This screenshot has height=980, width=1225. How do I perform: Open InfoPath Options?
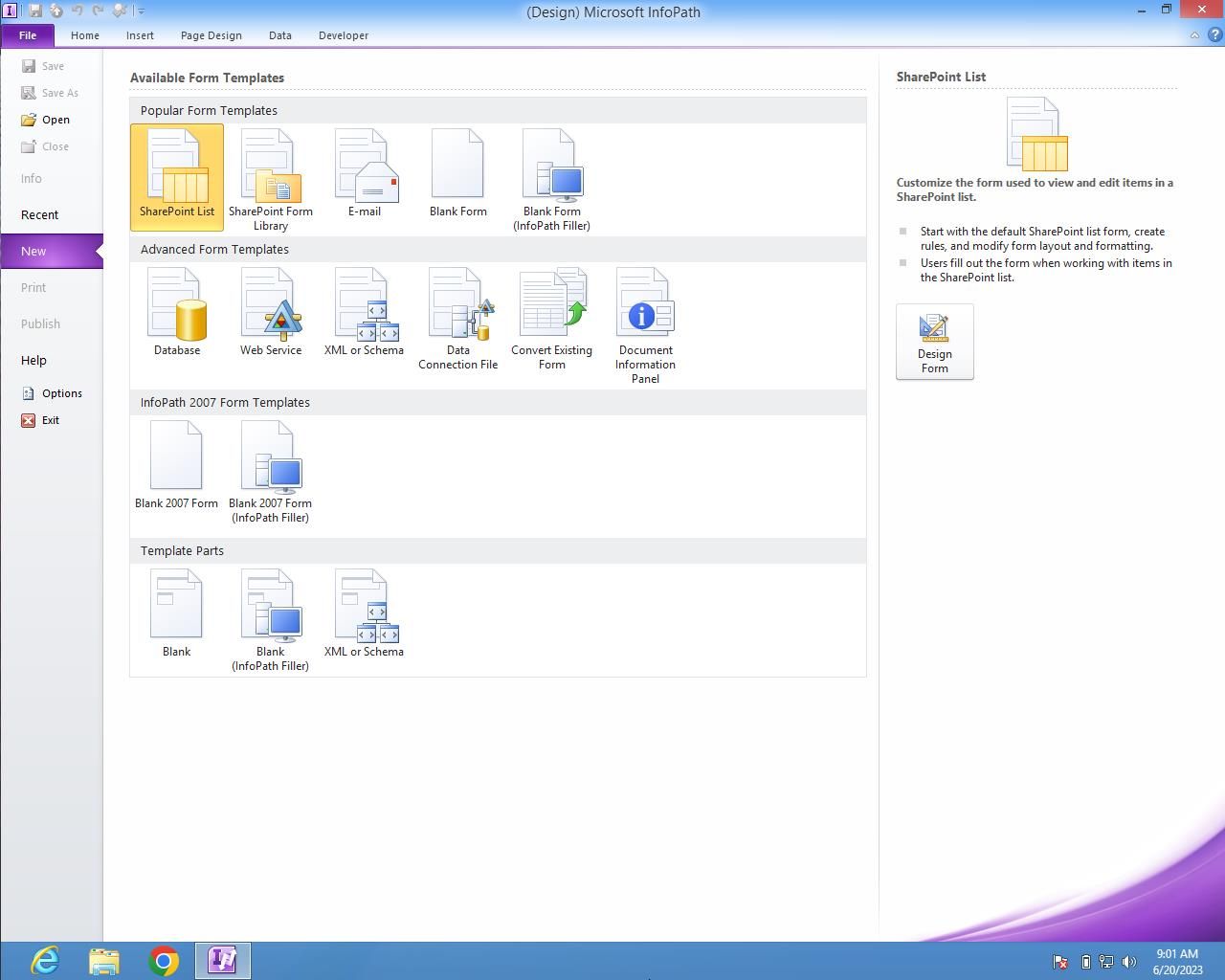[x=61, y=393]
